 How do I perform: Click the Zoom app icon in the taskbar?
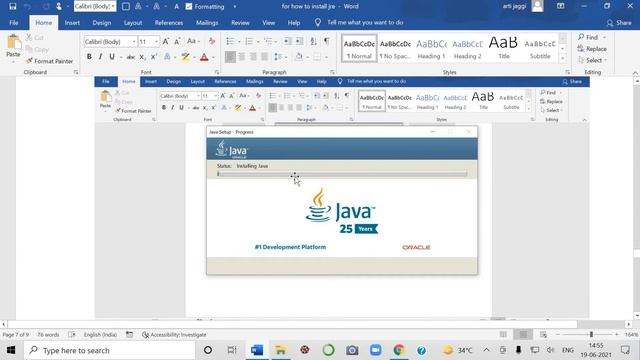[x=376, y=350]
